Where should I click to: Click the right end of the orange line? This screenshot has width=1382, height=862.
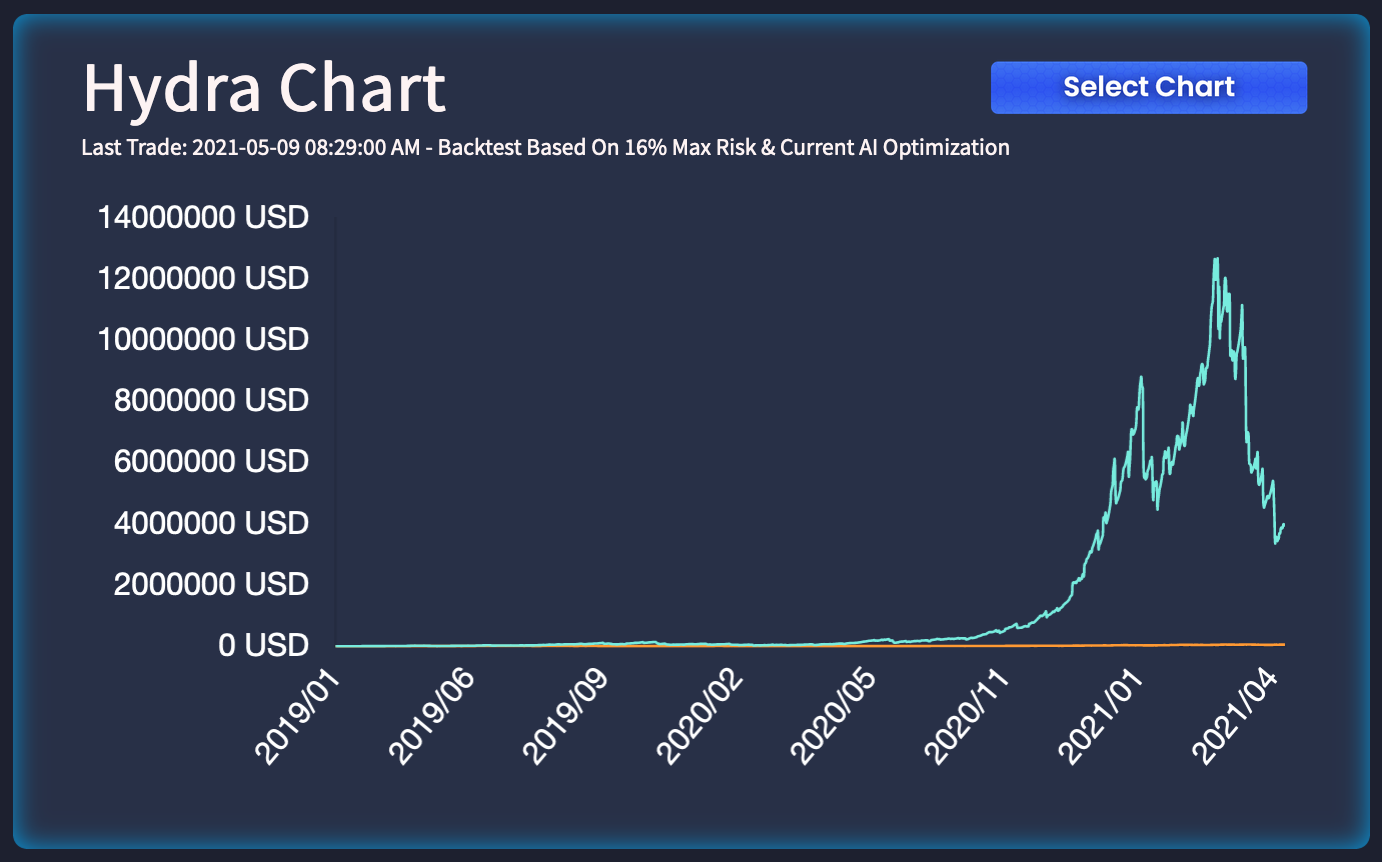point(1283,645)
